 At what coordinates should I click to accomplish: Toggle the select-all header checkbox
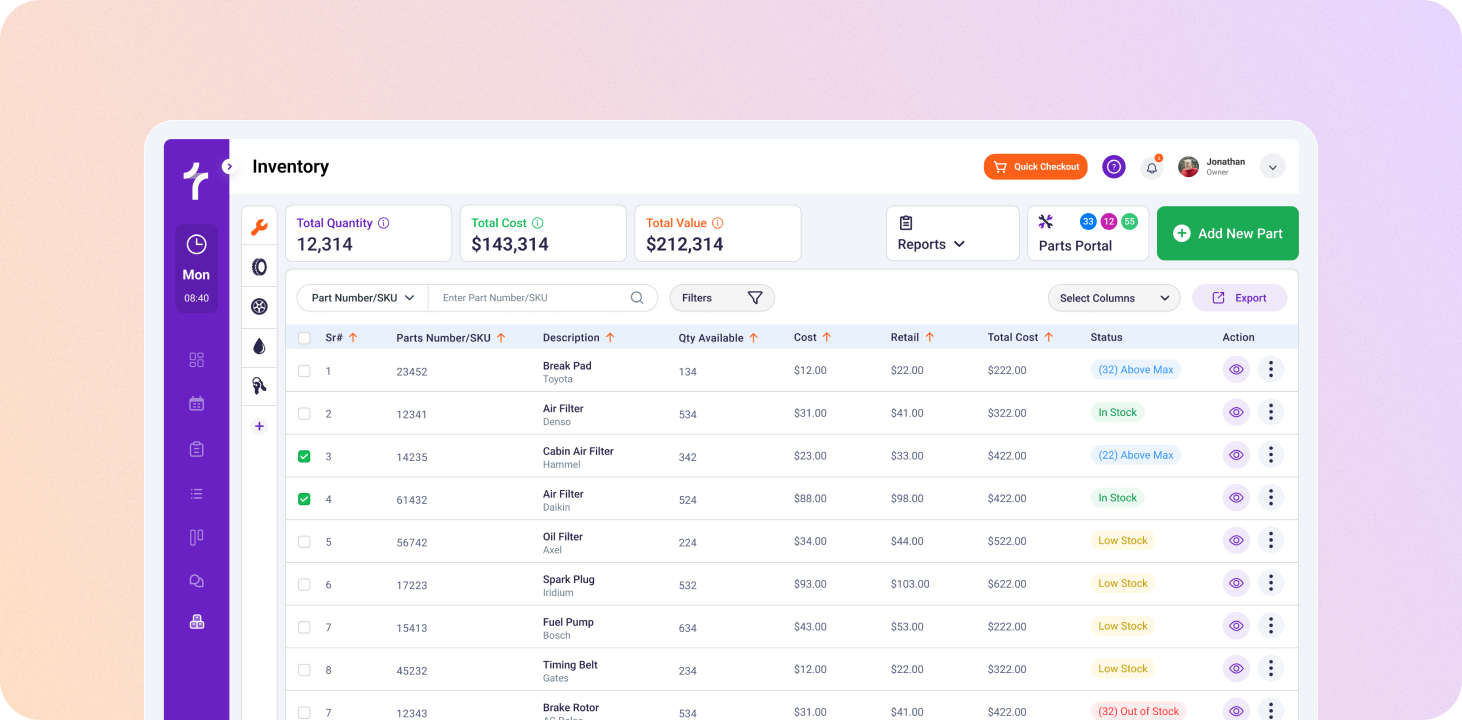[x=304, y=338]
